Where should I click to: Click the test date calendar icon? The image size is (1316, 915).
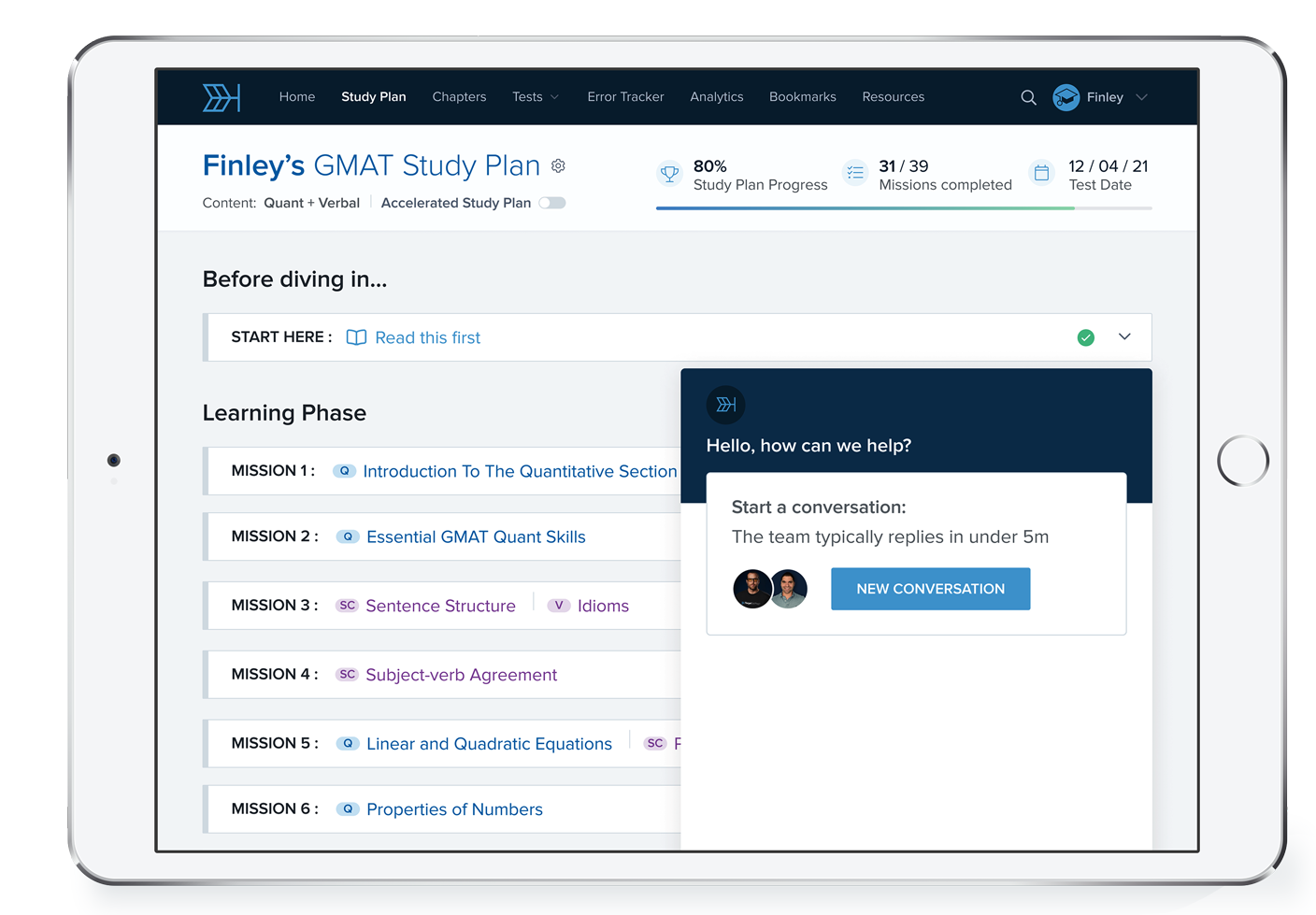[x=1041, y=173]
